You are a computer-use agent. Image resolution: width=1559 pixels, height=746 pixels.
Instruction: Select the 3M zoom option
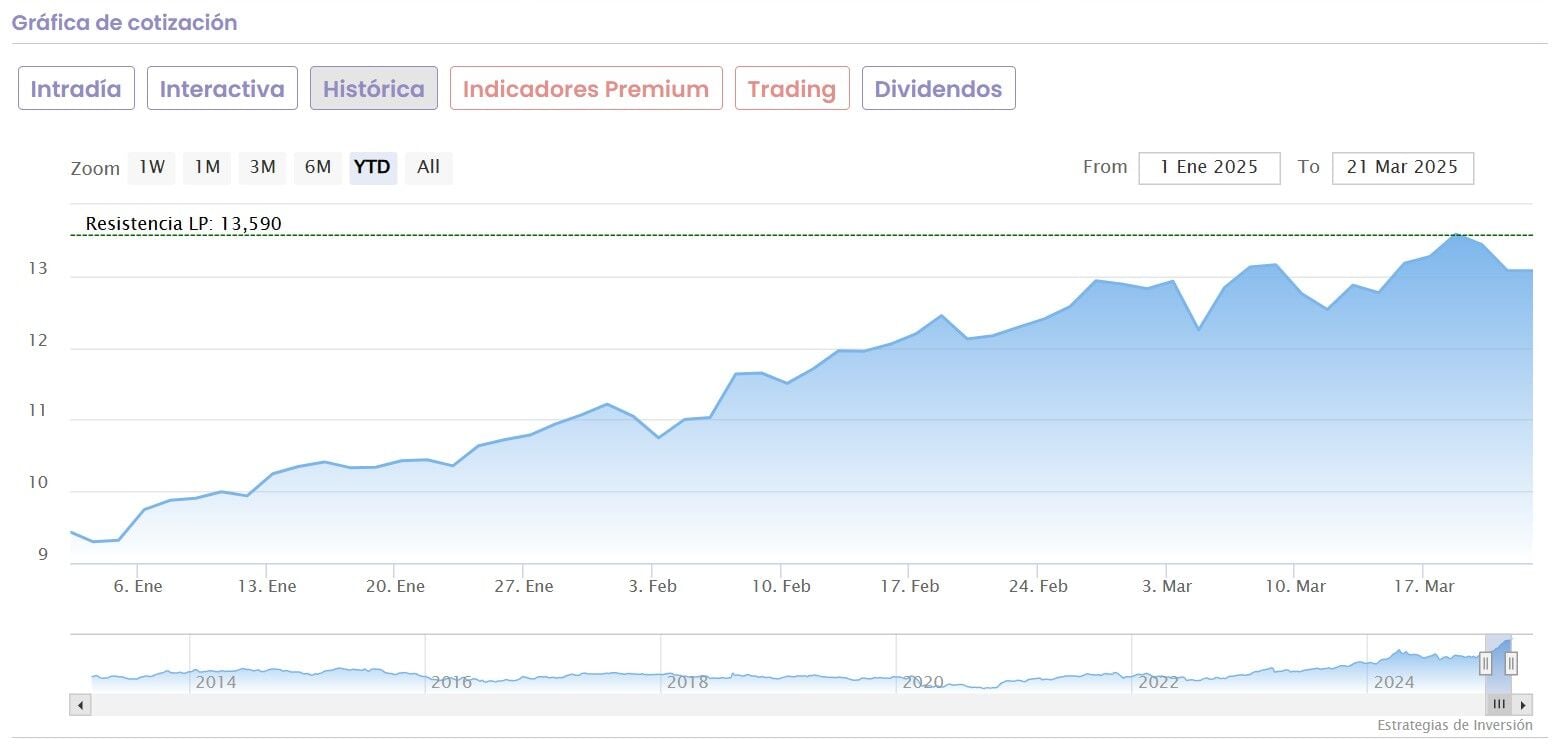(262, 168)
